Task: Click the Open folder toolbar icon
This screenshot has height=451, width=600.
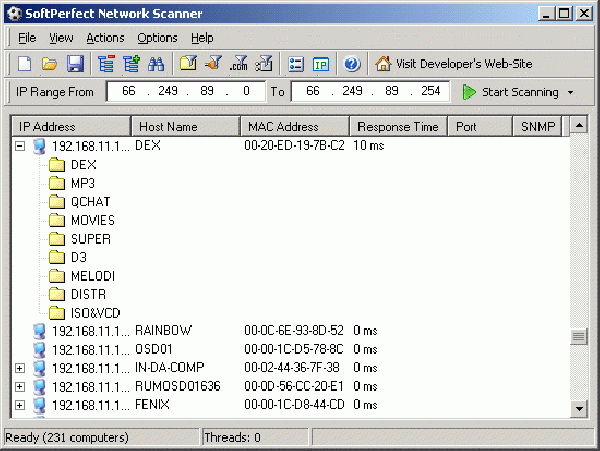Action: [x=50, y=64]
